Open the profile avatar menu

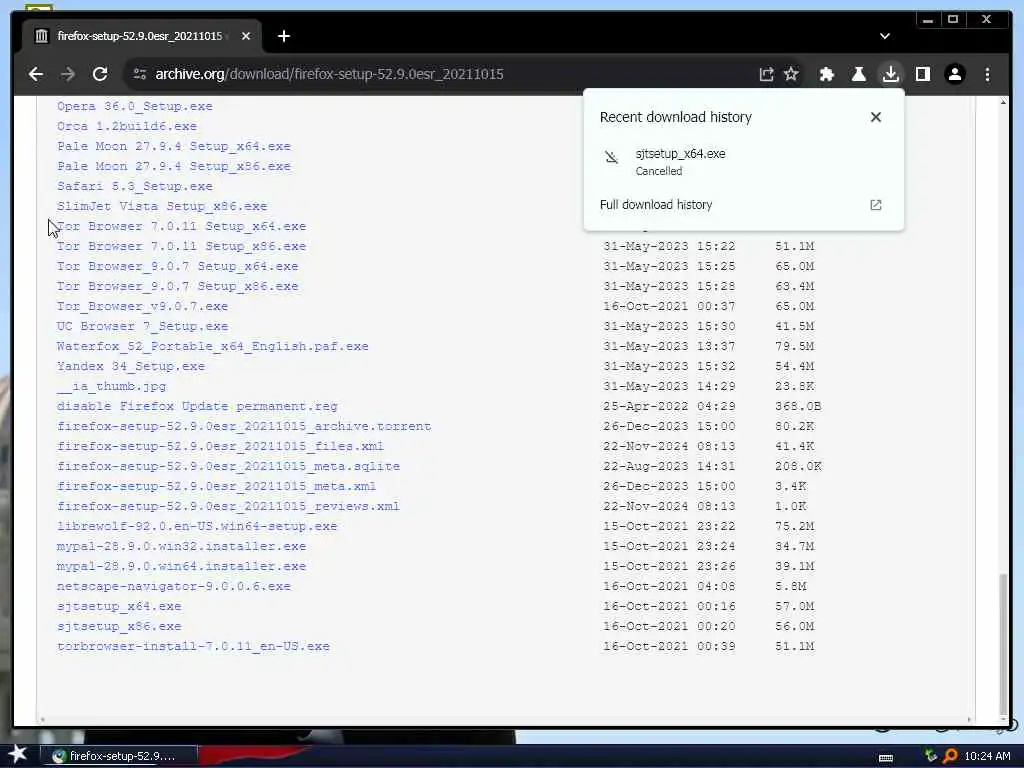(x=955, y=74)
